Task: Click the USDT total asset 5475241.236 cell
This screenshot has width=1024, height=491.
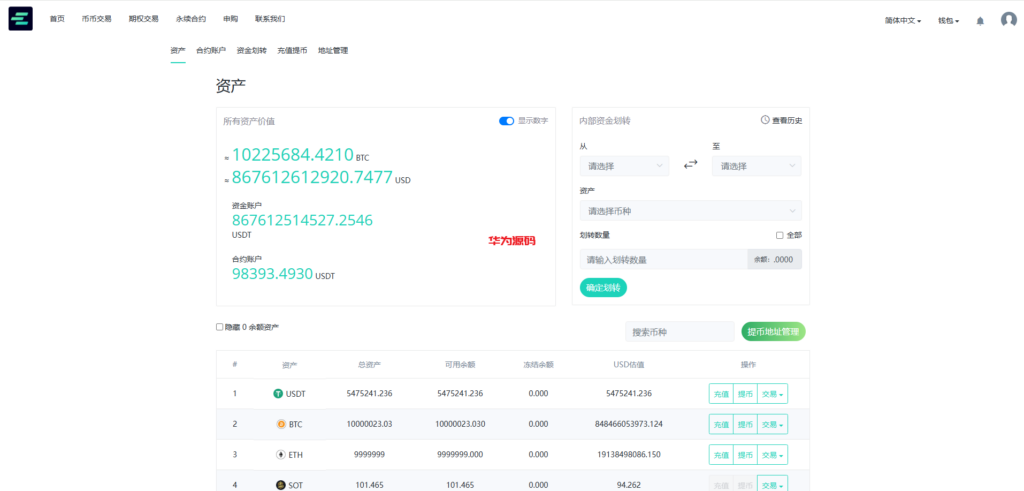Action: [369, 394]
